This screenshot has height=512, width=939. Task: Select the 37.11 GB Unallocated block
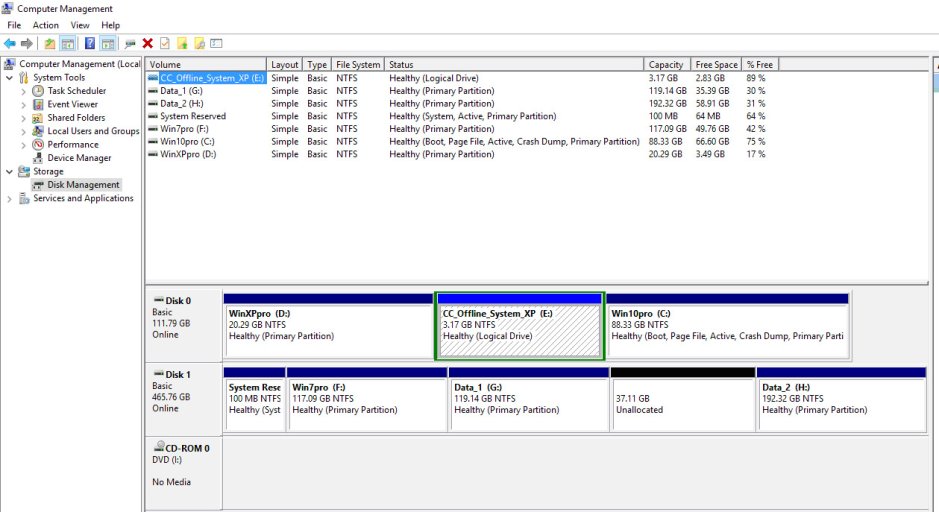coord(683,399)
